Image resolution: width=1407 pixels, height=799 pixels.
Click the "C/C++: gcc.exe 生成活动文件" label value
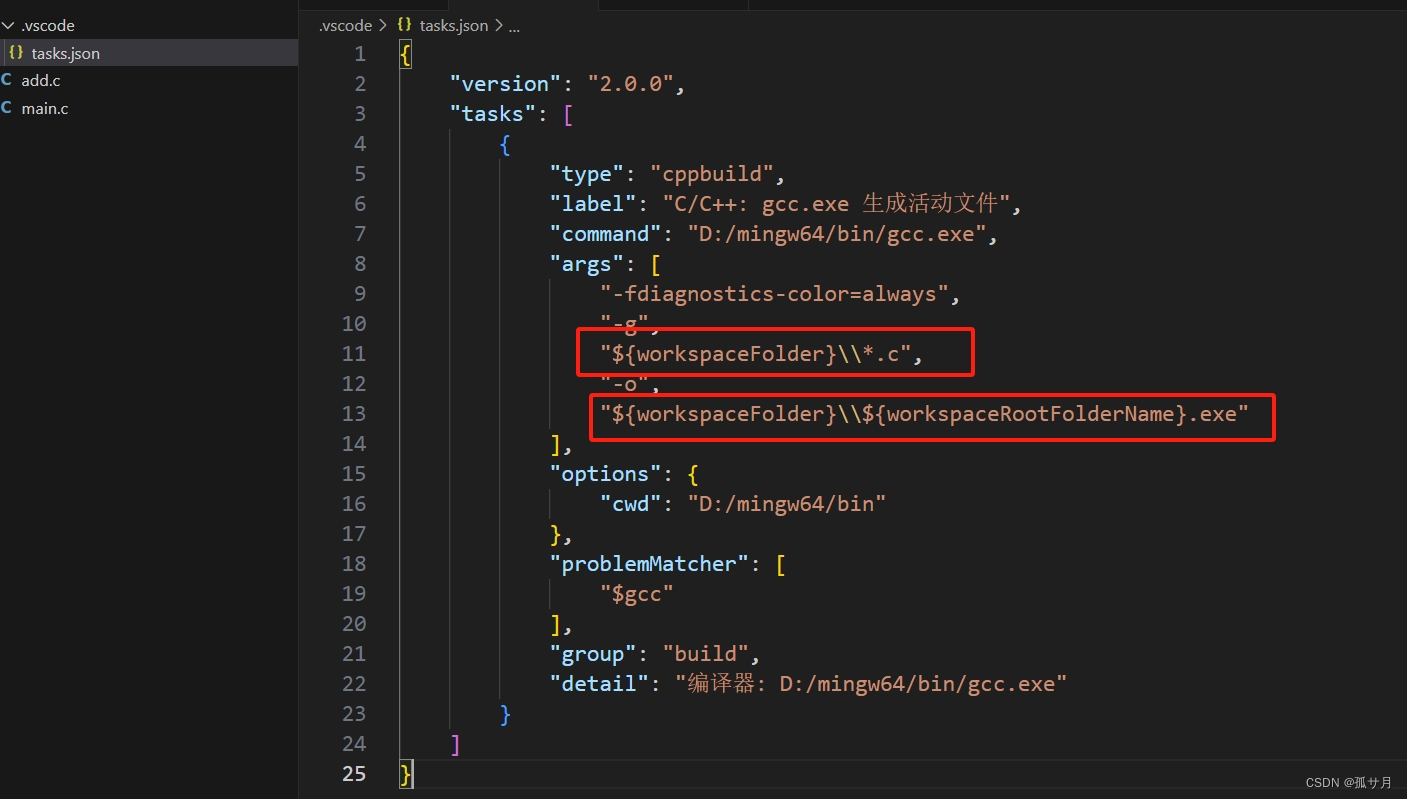pos(836,204)
